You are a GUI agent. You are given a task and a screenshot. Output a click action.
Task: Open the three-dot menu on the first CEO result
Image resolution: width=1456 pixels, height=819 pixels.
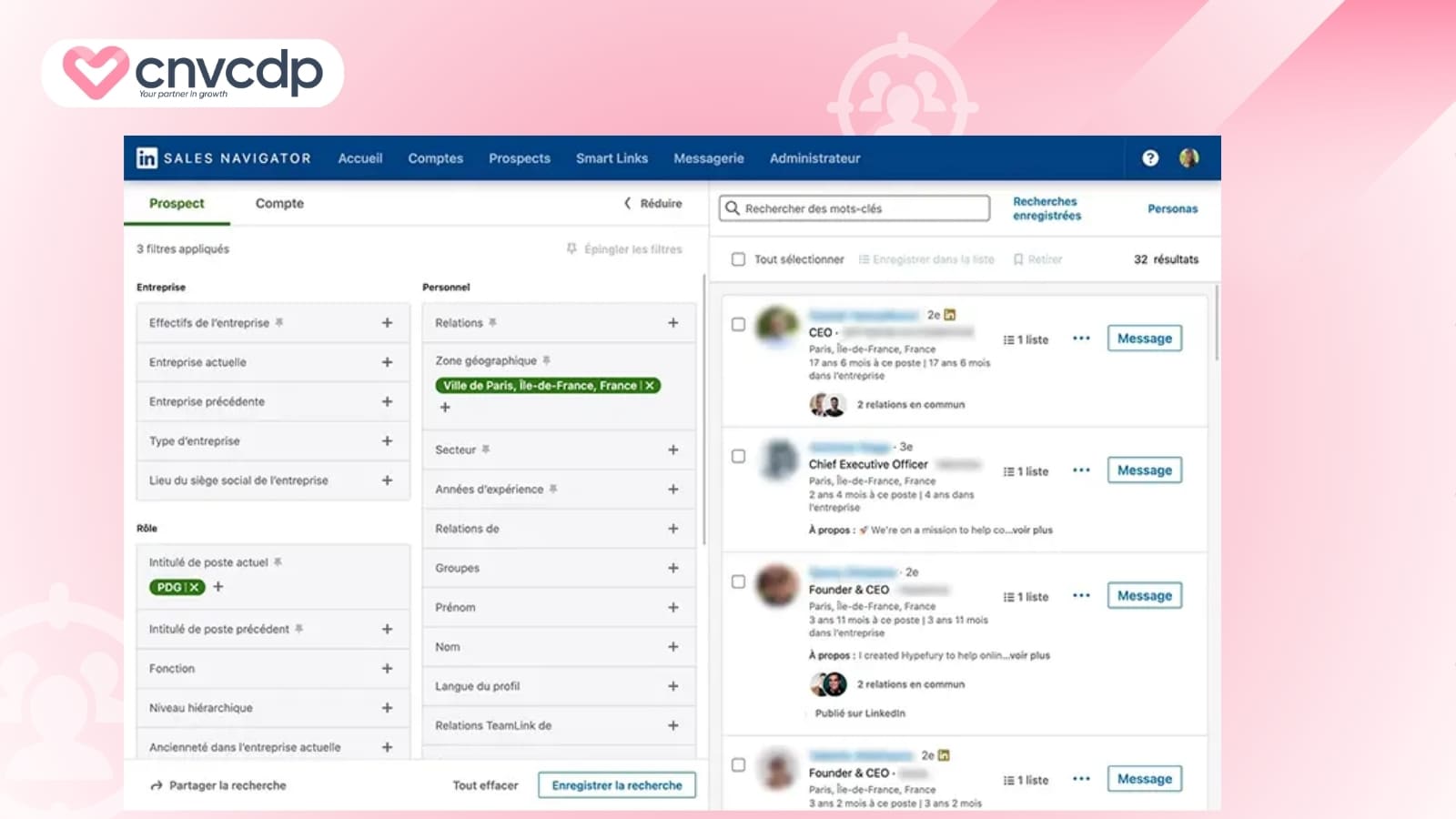click(1081, 338)
